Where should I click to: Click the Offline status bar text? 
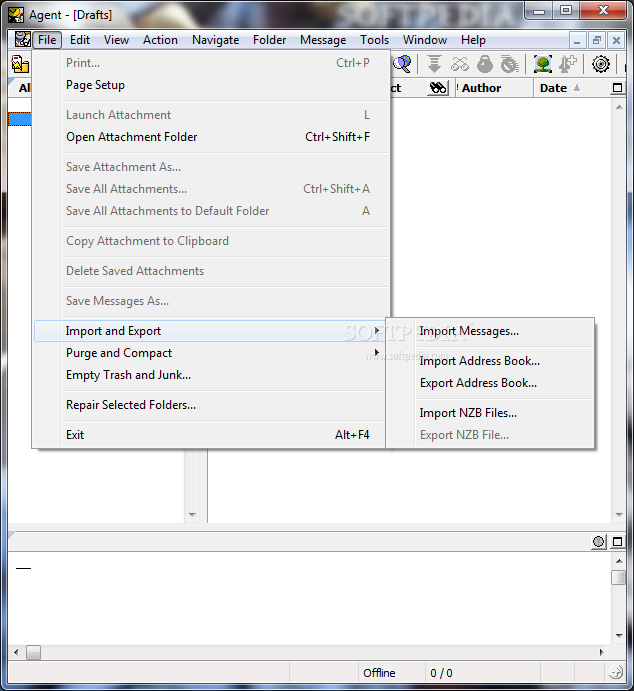click(x=379, y=673)
